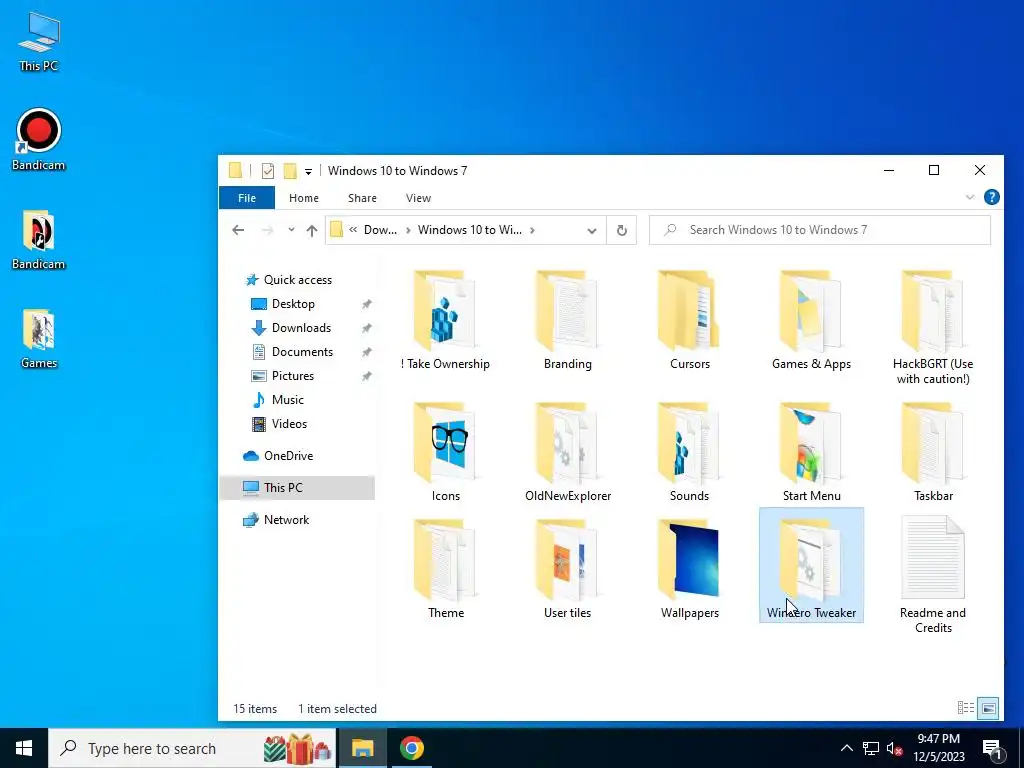Open Google Chrome from the taskbar
The width and height of the screenshot is (1024, 768).
pos(411,748)
